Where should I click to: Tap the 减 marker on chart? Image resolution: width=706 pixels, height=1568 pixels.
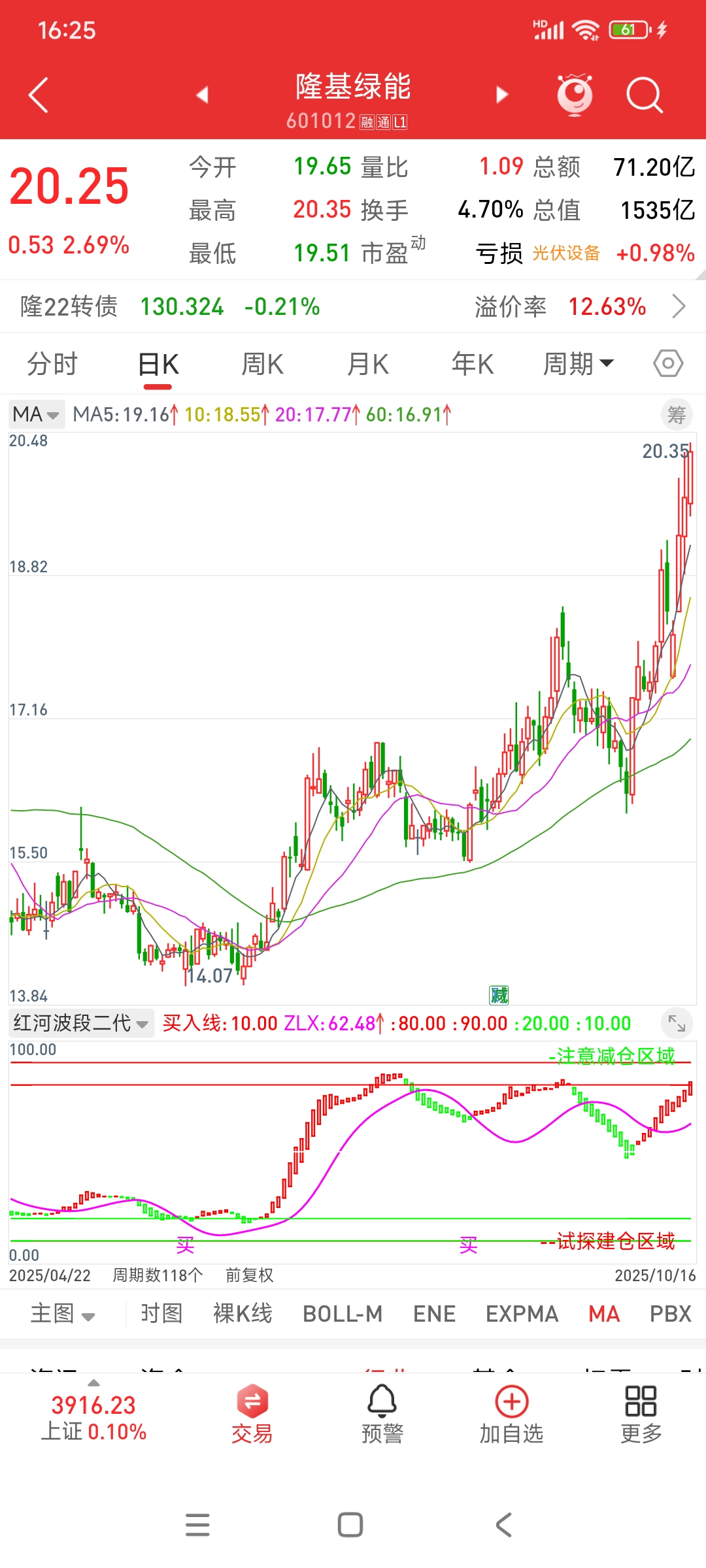point(499,996)
